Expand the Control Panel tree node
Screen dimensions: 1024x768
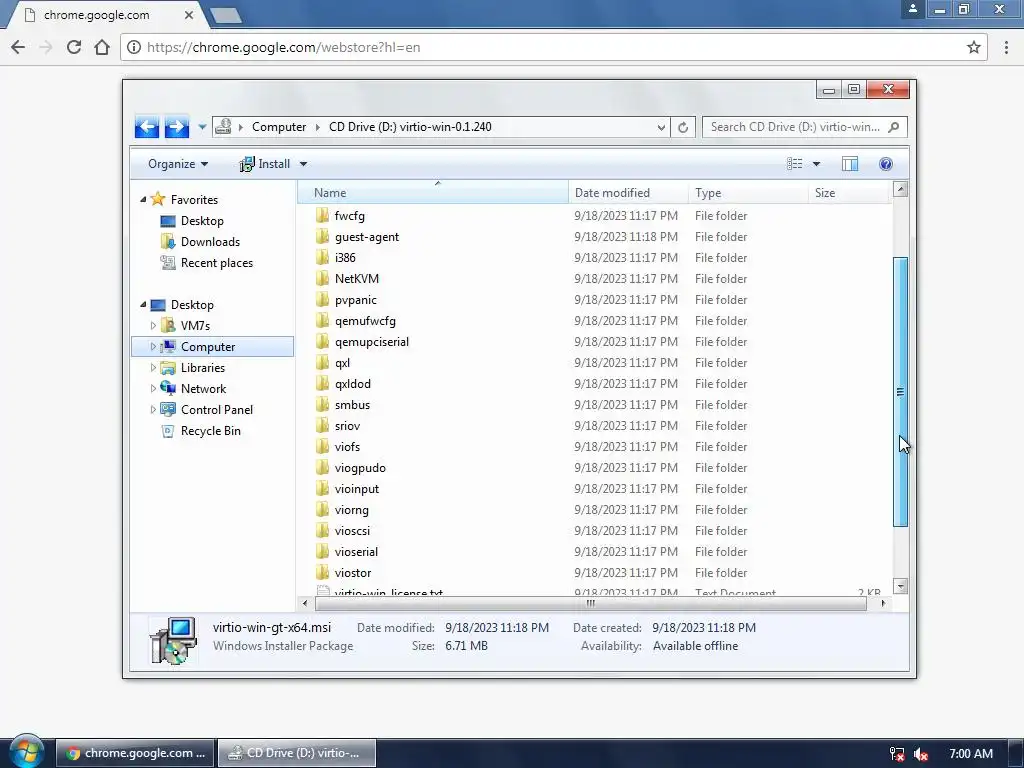click(153, 409)
